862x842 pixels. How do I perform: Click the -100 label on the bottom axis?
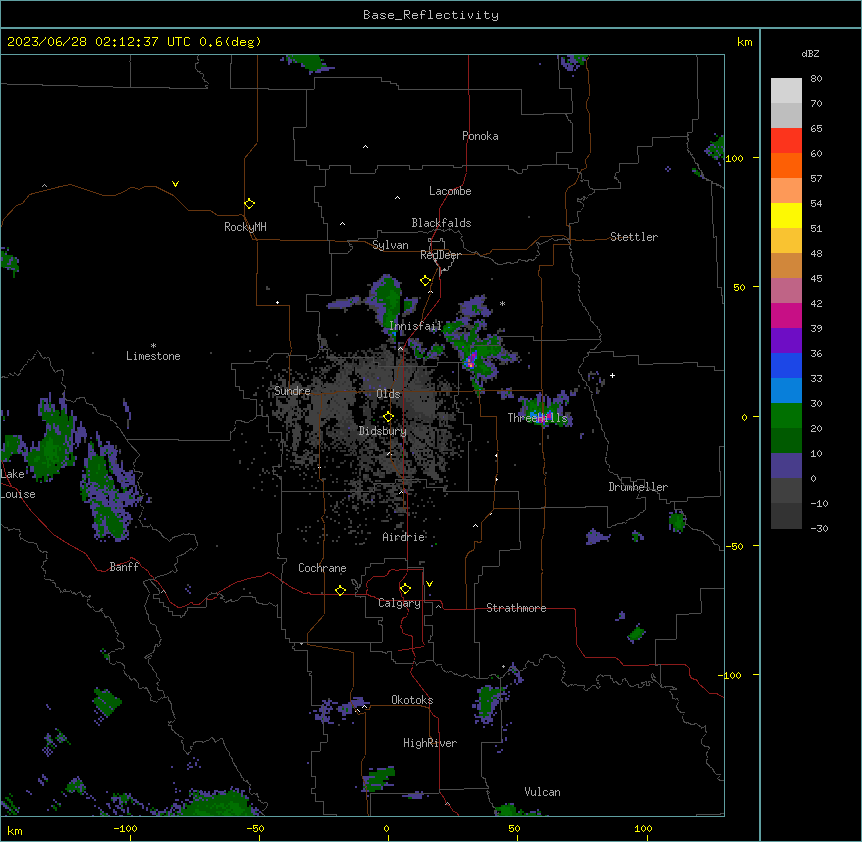coord(125,828)
